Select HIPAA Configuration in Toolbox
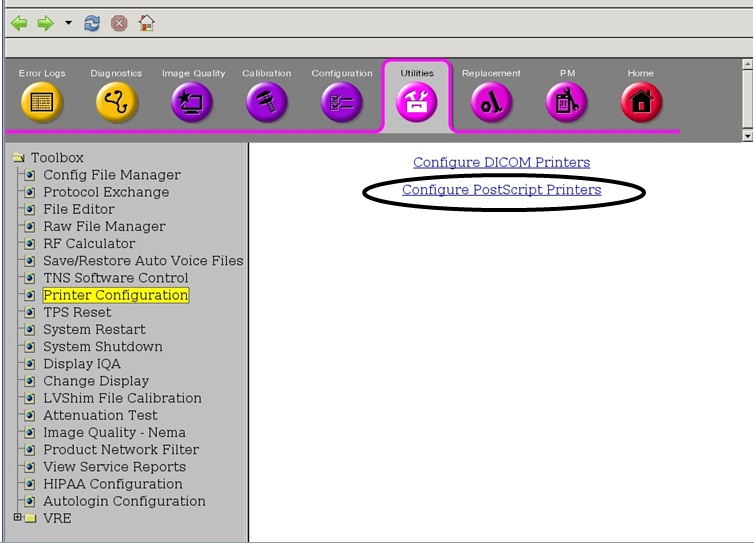754x543 pixels. click(112, 484)
